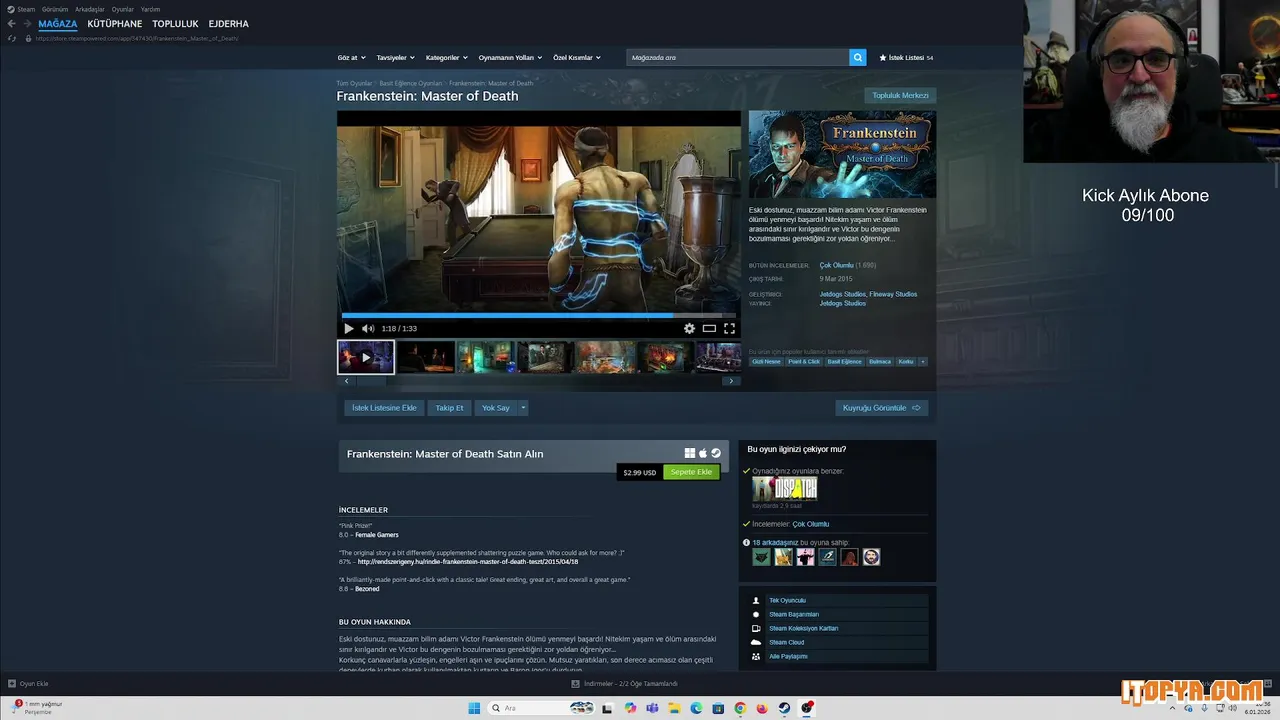Click the SteamOS platform icon
Screen dimensions: 1280x720
click(716, 453)
